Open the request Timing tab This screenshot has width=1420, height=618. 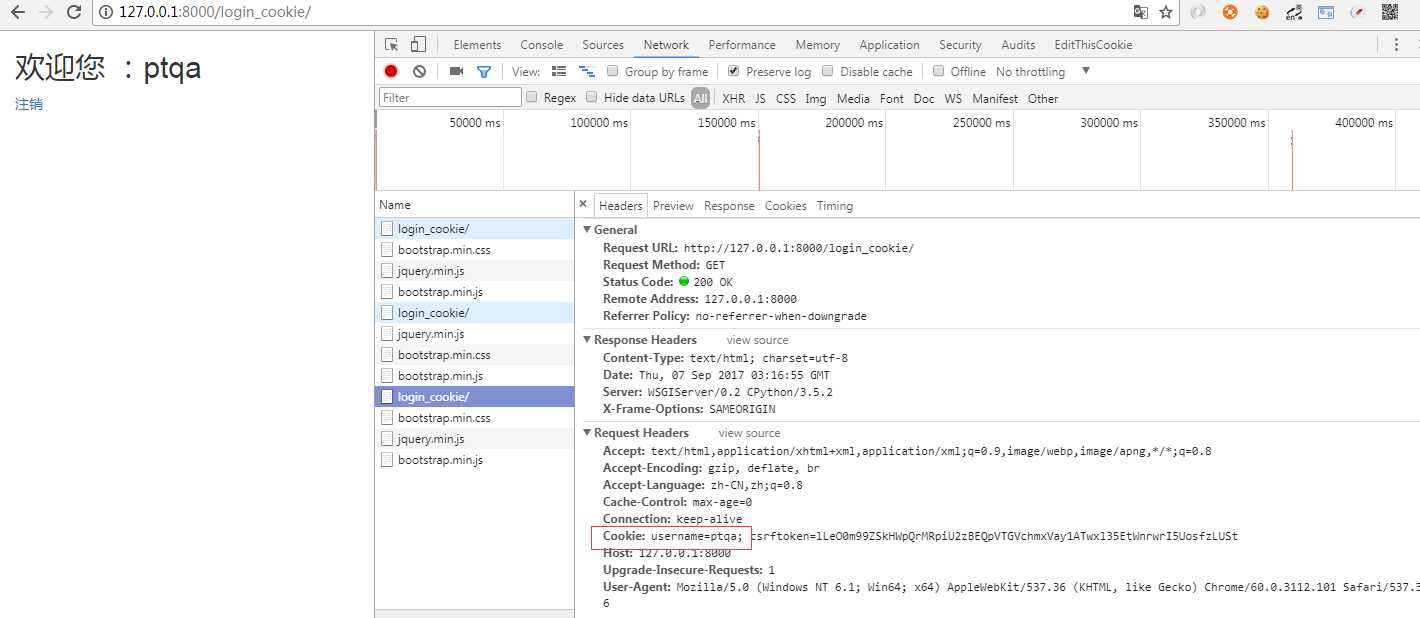click(835, 205)
